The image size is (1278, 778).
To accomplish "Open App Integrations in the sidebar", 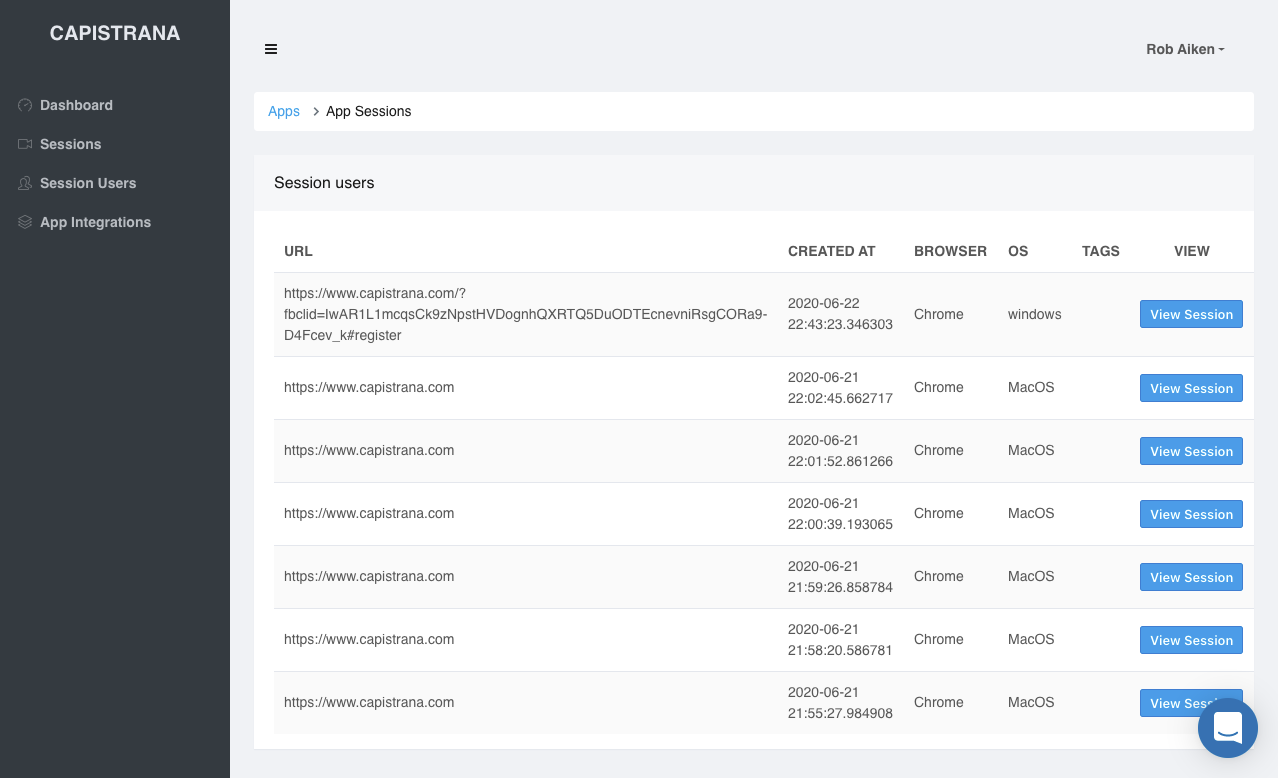I will click(95, 222).
